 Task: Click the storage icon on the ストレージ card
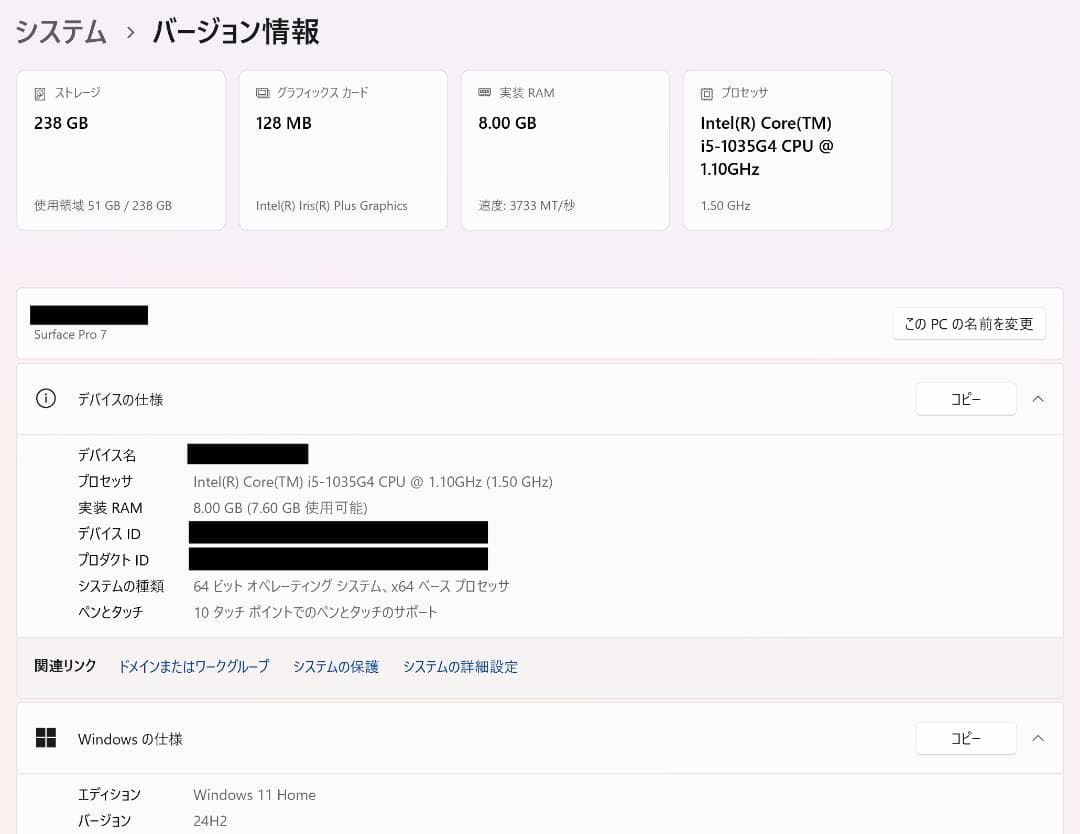(x=39, y=92)
